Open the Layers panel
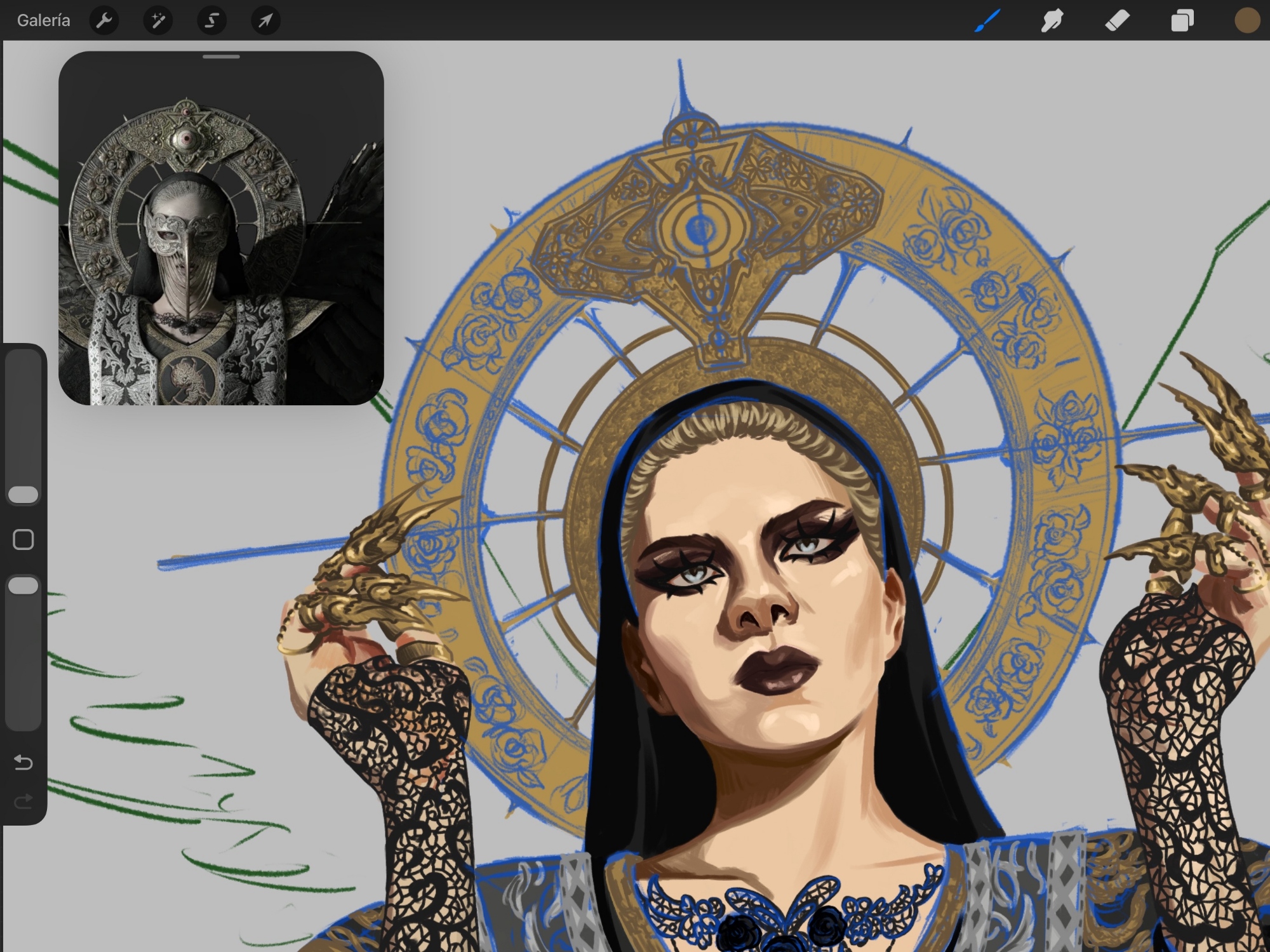This screenshot has height=952, width=1270. click(1182, 21)
